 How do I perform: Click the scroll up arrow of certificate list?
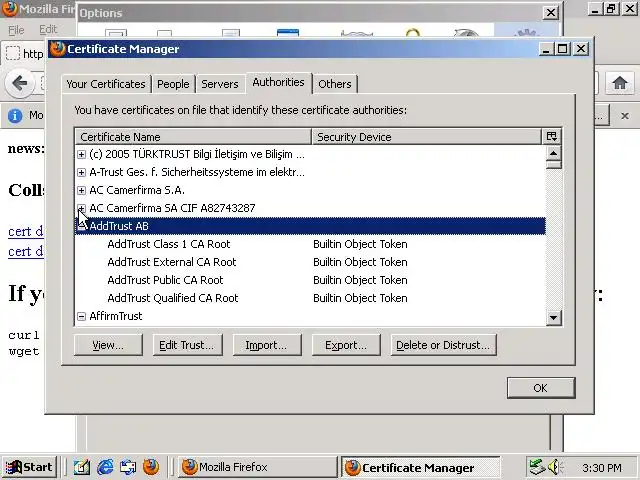coord(553,153)
